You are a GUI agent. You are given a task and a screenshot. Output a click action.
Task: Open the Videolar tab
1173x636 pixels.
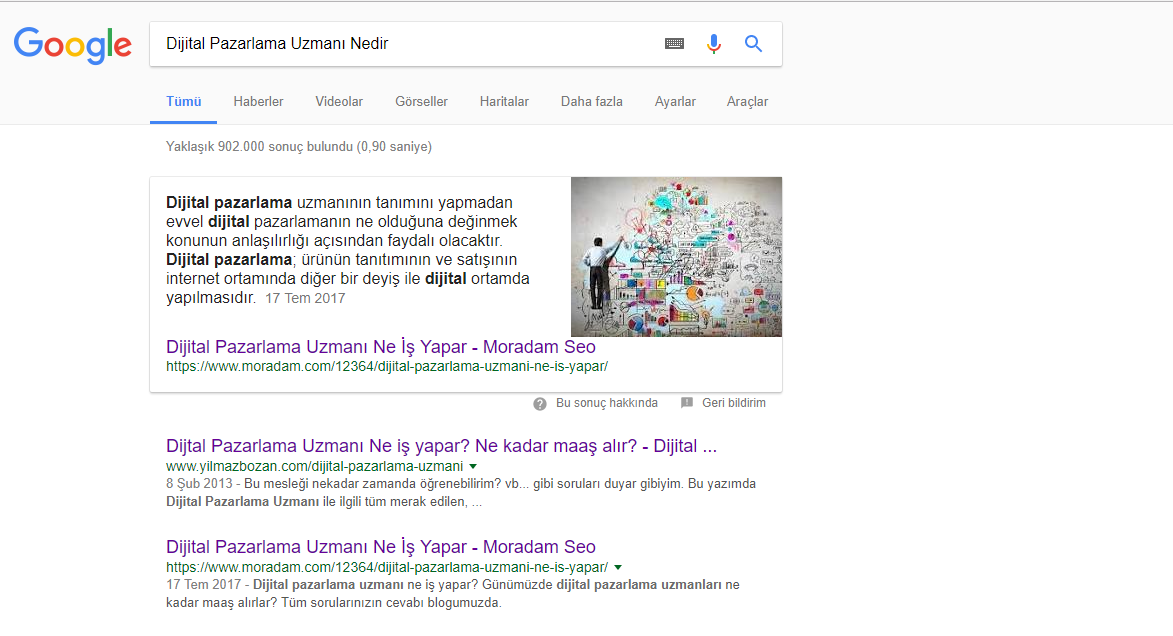pyautogui.click(x=339, y=102)
